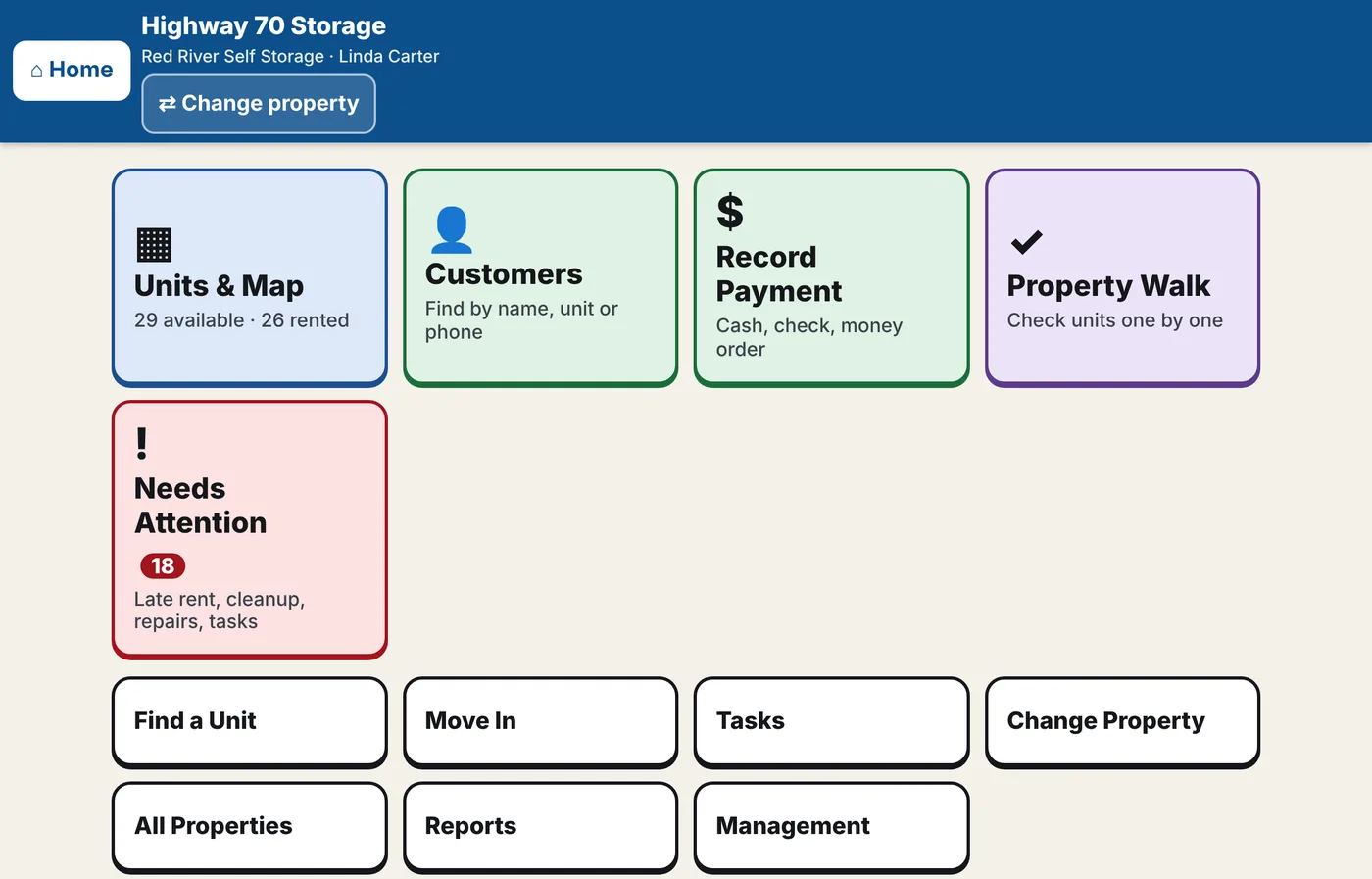Click the house icon in Home button

pyautogui.click(x=36, y=71)
